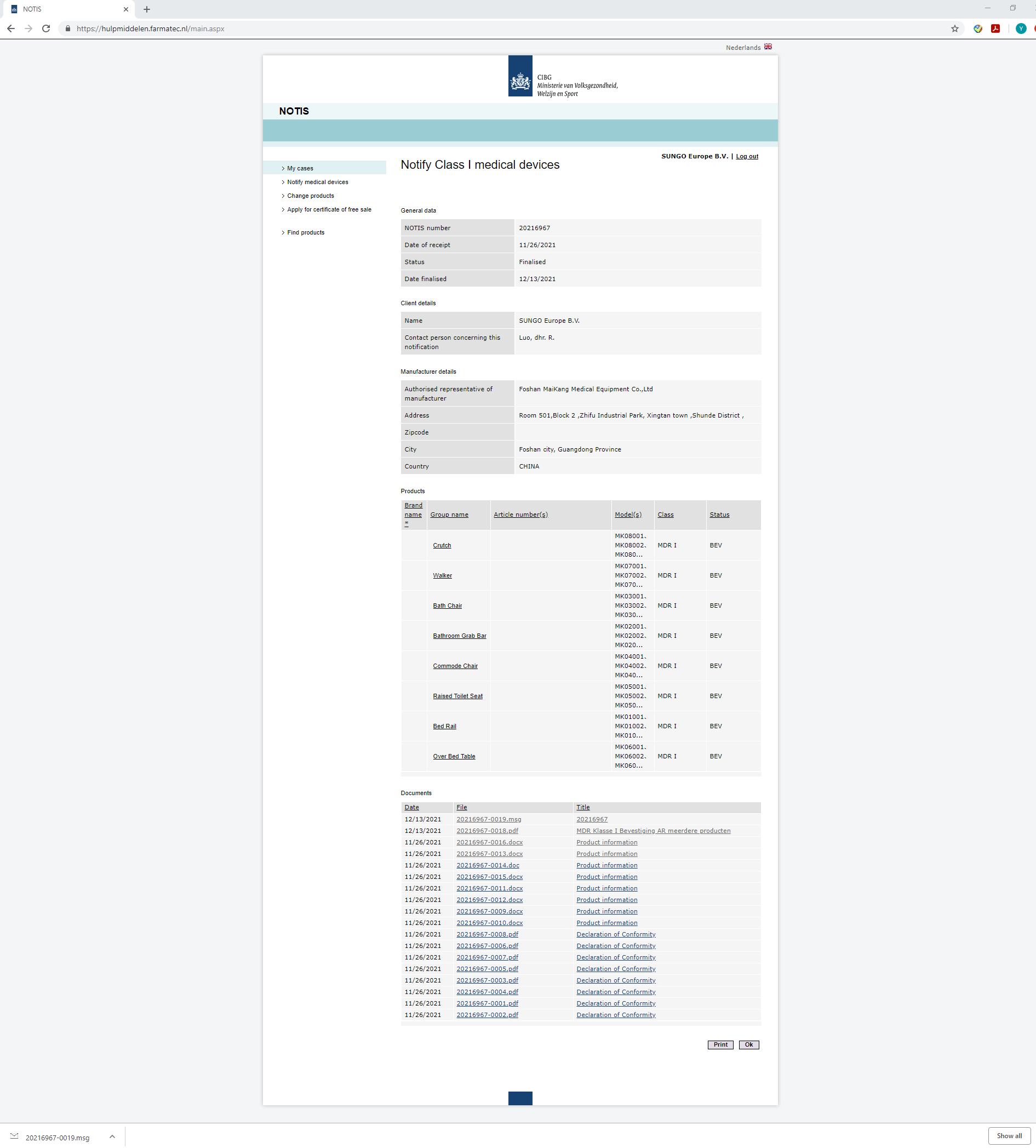
Task: Click the UK flag language icon
Action: 768,47
